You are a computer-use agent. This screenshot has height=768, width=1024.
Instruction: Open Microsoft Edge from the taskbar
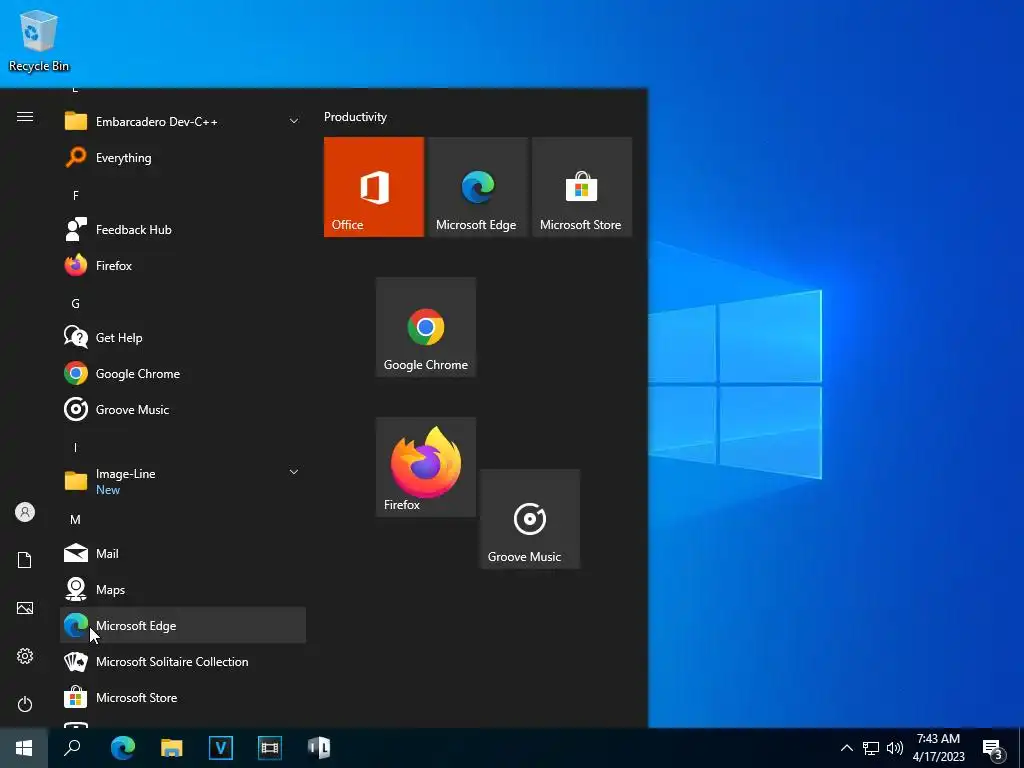122,748
